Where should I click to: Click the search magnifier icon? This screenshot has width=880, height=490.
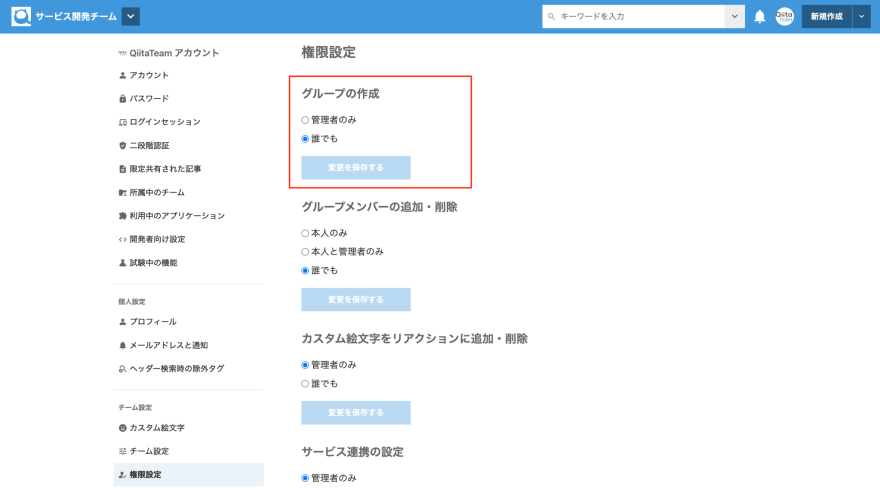pyautogui.click(x=551, y=16)
